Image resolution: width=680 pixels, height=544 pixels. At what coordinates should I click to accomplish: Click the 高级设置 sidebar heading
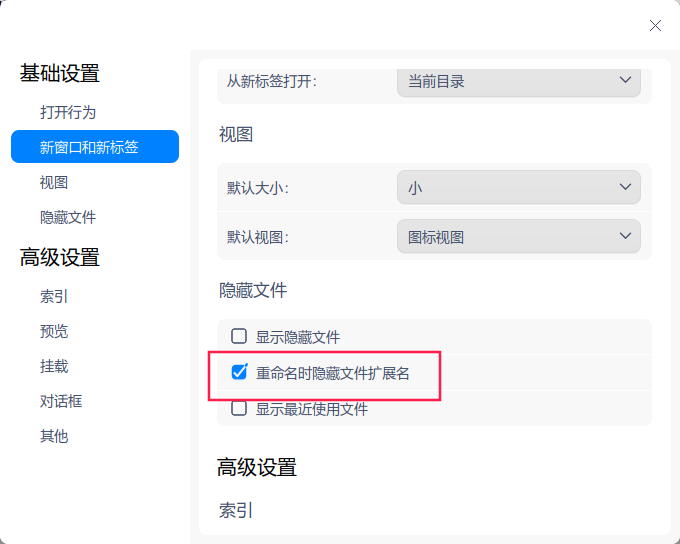point(60,257)
